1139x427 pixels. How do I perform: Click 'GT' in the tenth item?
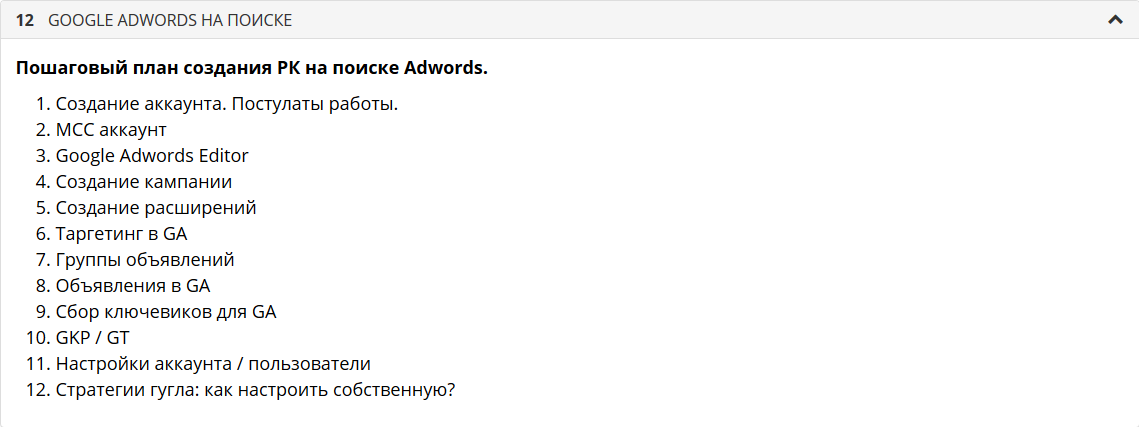118,338
